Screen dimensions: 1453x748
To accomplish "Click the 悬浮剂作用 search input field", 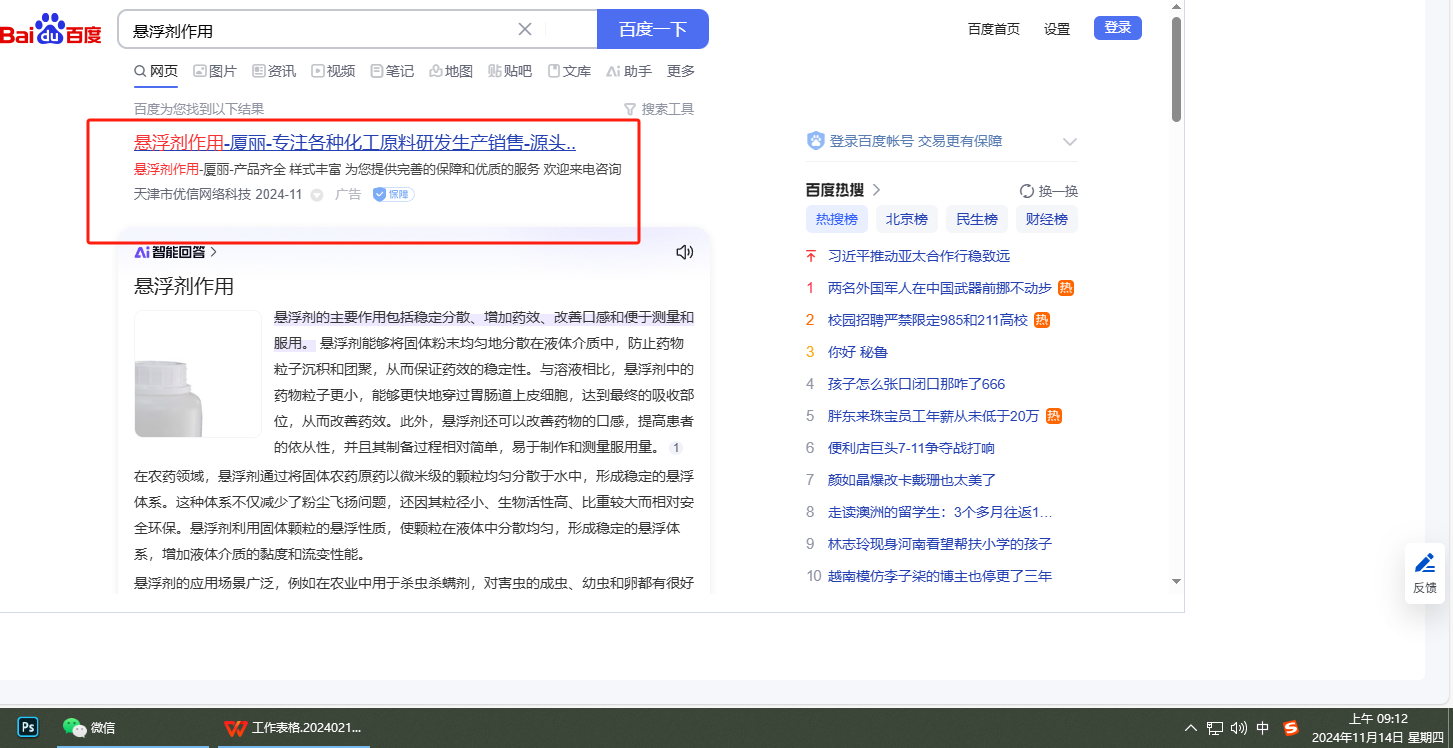I will point(320,30).
